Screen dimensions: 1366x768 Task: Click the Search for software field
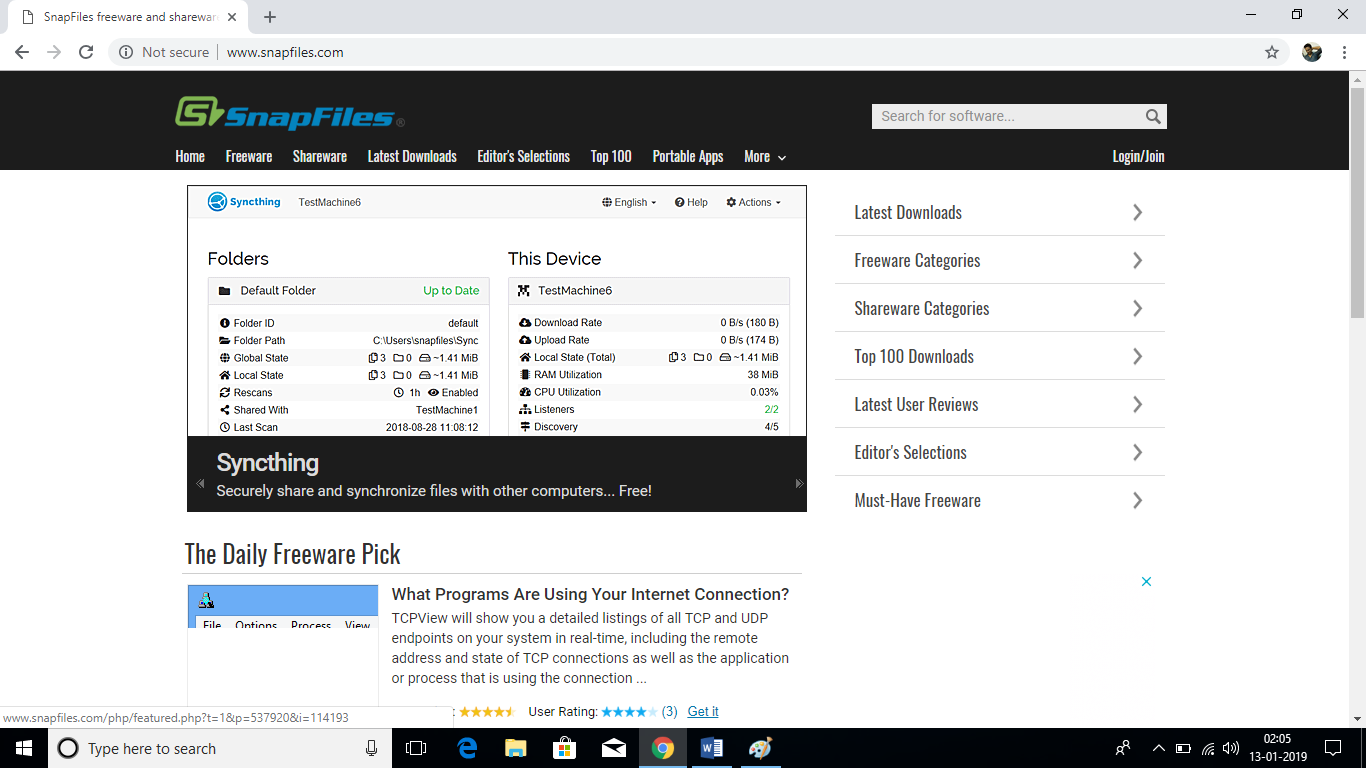(1005, 116)
